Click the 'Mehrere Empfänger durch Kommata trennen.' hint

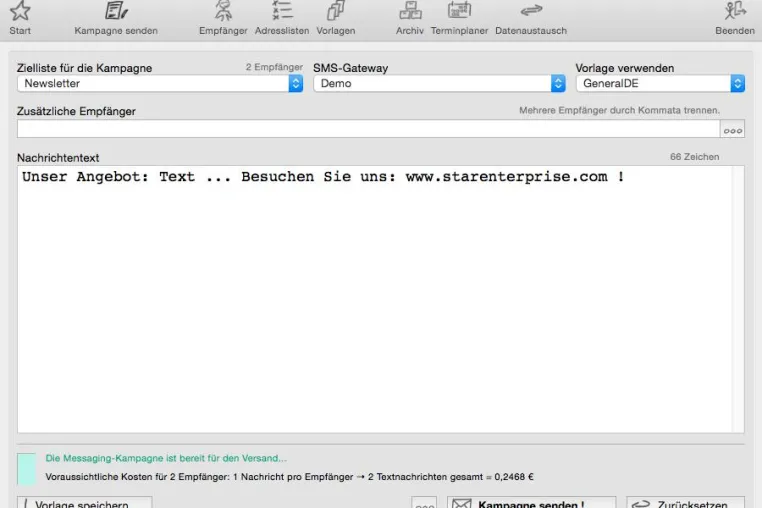[x=620, y=110]
